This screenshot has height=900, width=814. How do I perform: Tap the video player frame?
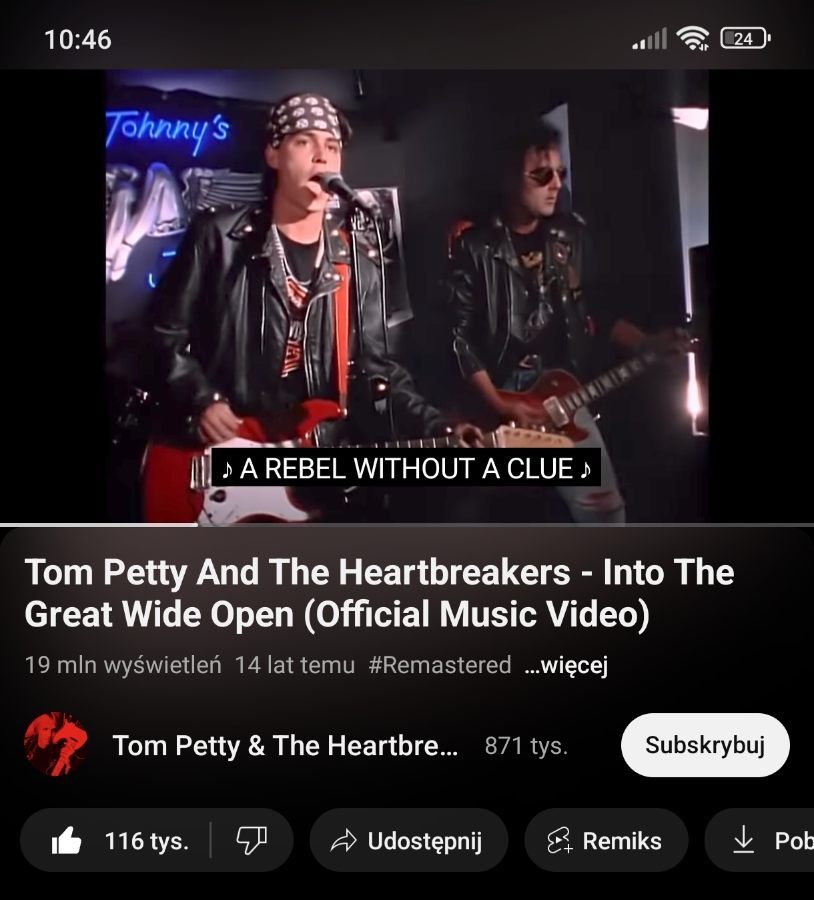(407, 296)
